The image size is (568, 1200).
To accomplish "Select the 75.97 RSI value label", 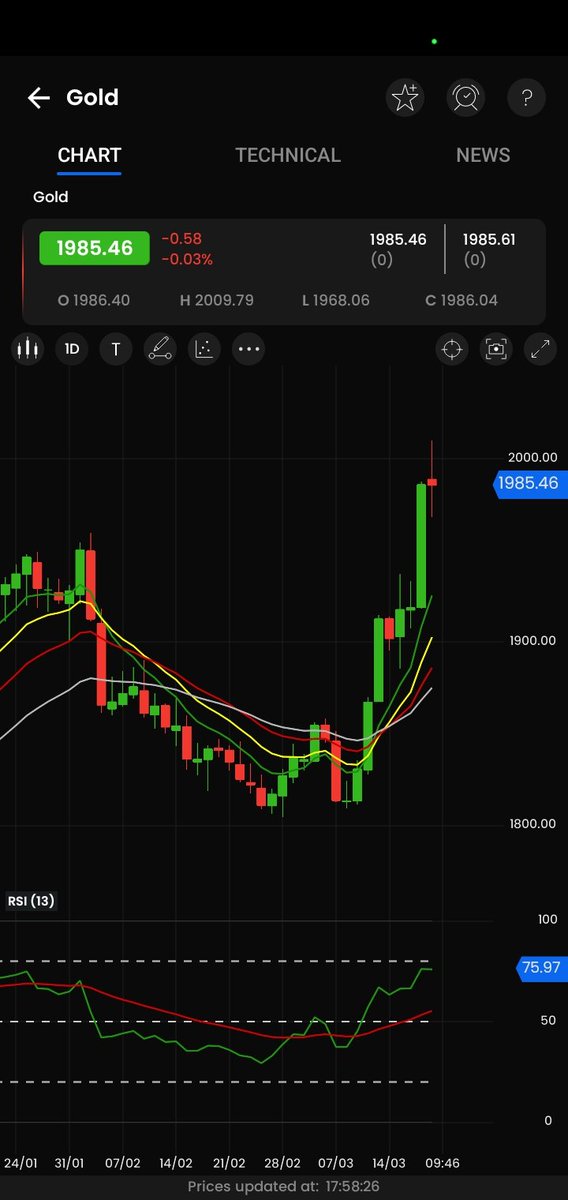I will [x=541, y=967].
